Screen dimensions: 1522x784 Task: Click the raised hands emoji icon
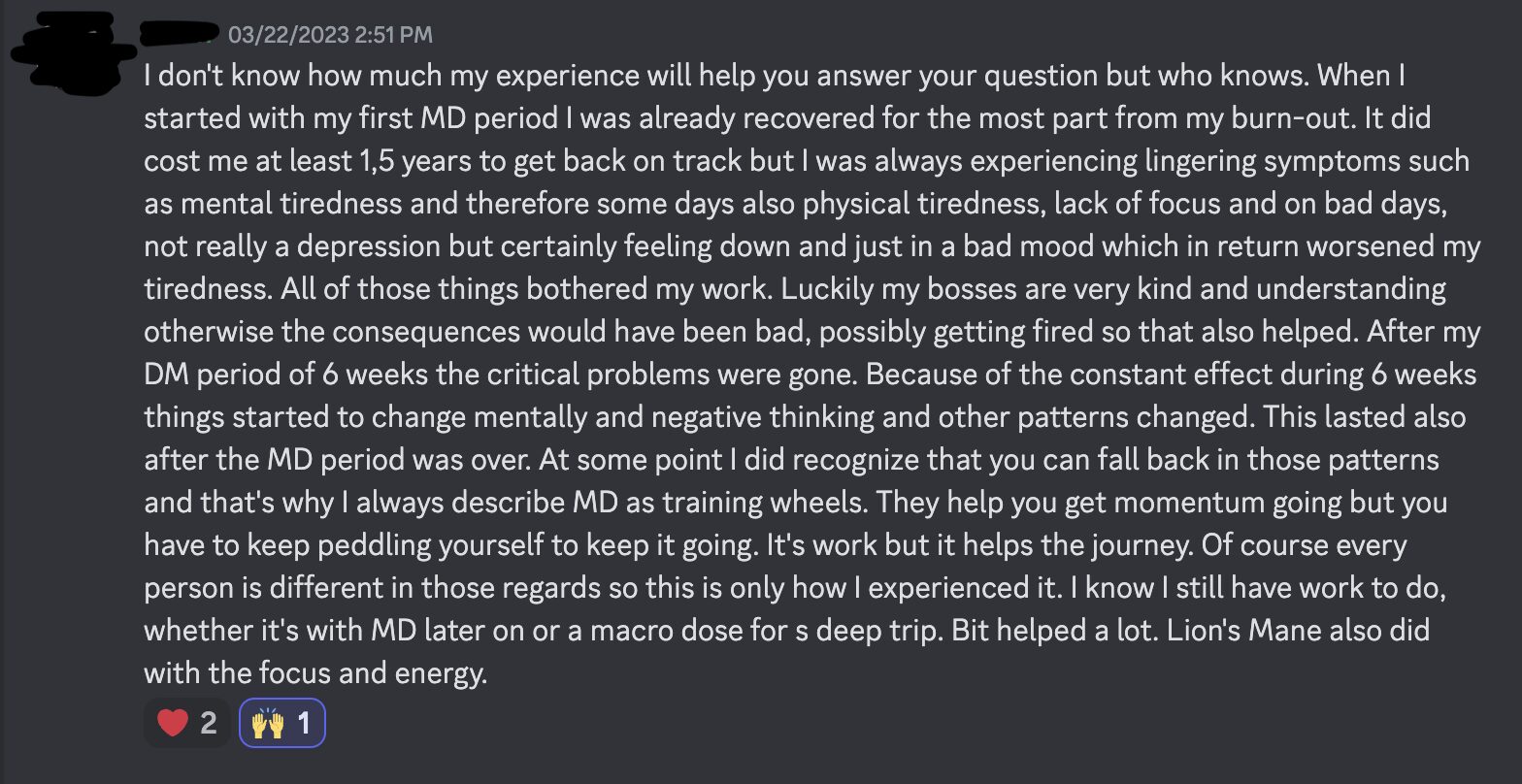point(267,723)
